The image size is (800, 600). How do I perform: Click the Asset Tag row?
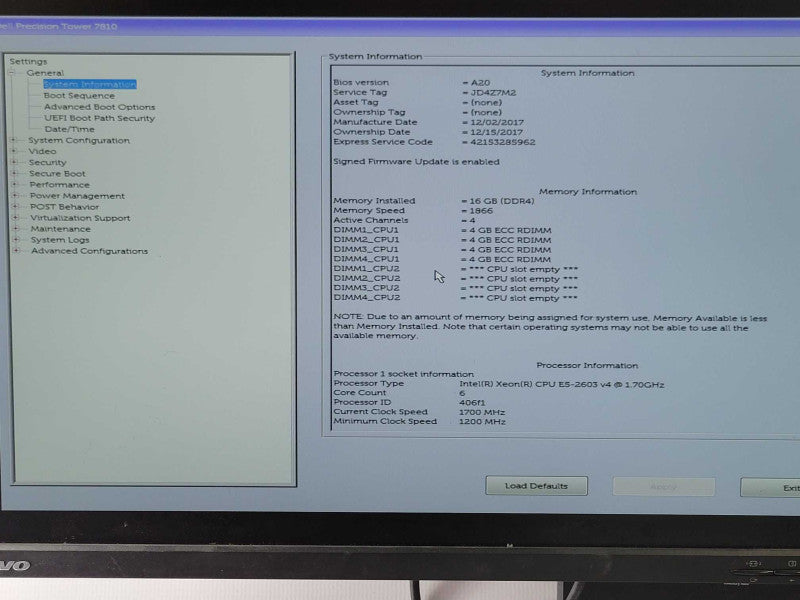click(x=418, y=103)
